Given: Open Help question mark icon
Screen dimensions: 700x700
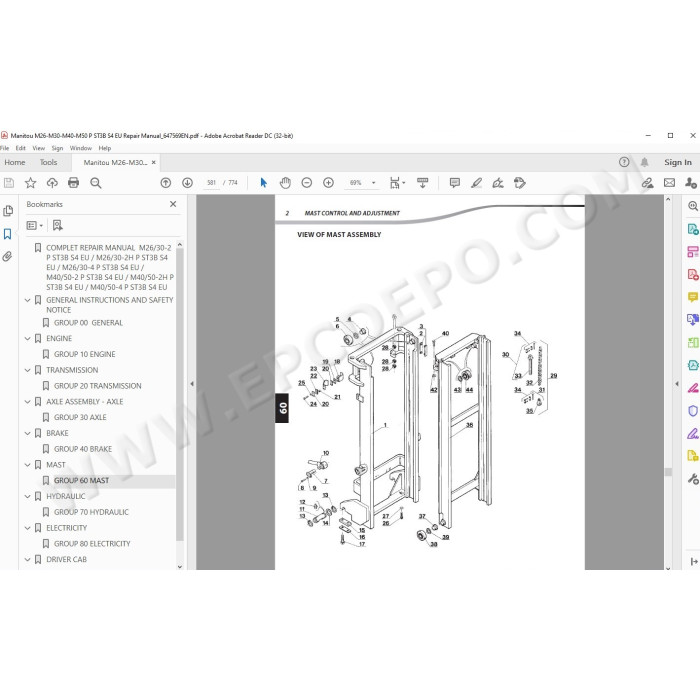Looking at the screenshot, I should (x=624, y=162).
